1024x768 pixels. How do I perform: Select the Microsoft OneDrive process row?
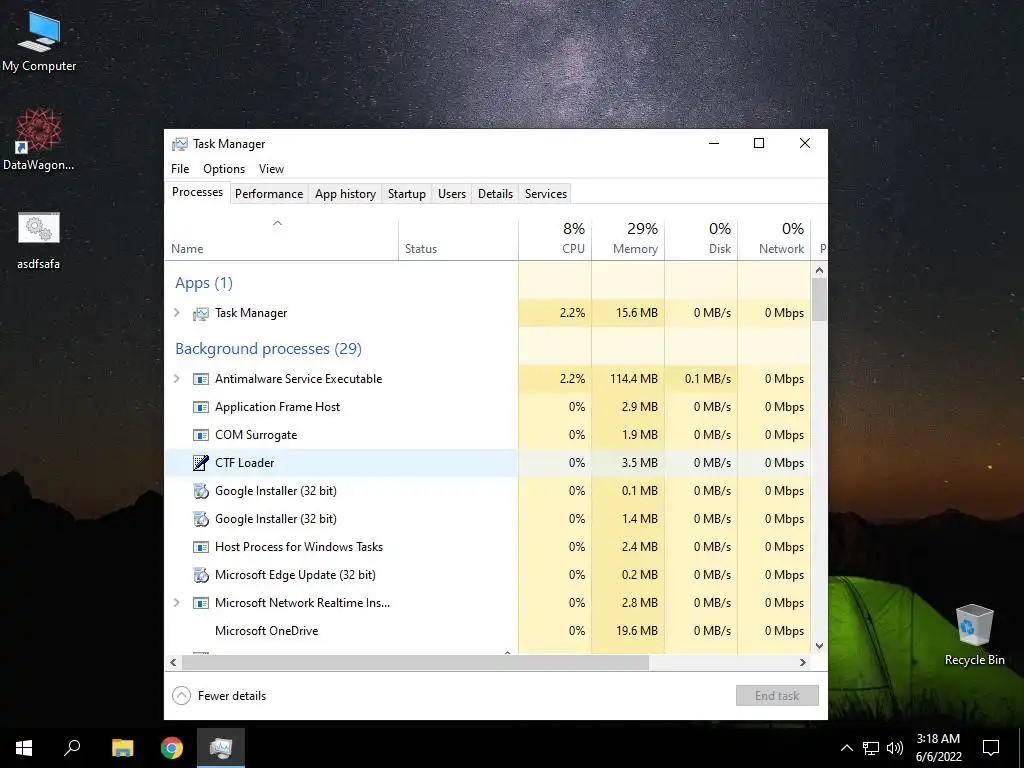(x=487, y=631)
